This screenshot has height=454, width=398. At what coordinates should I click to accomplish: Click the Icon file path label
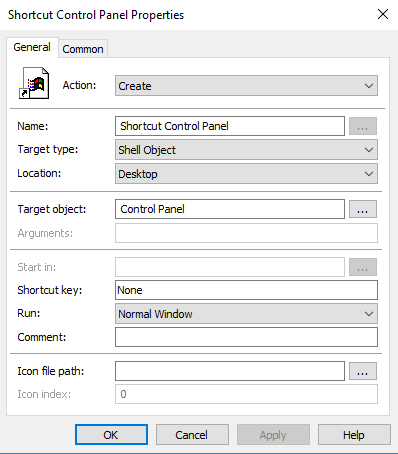point(51,371)
